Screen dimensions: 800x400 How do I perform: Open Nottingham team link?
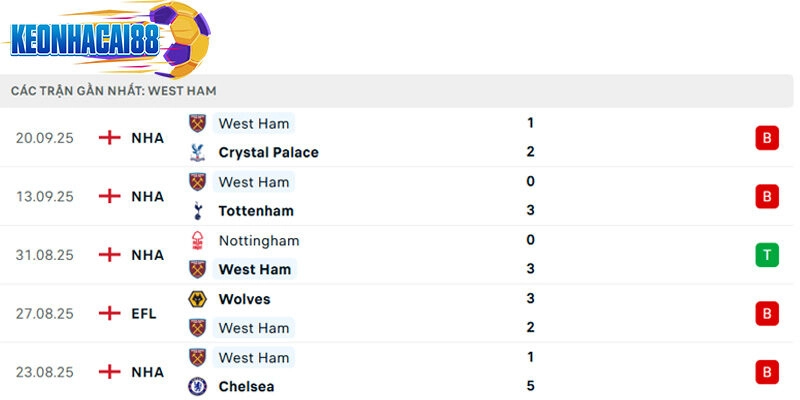pyautogui.click(x=258, y=241)
